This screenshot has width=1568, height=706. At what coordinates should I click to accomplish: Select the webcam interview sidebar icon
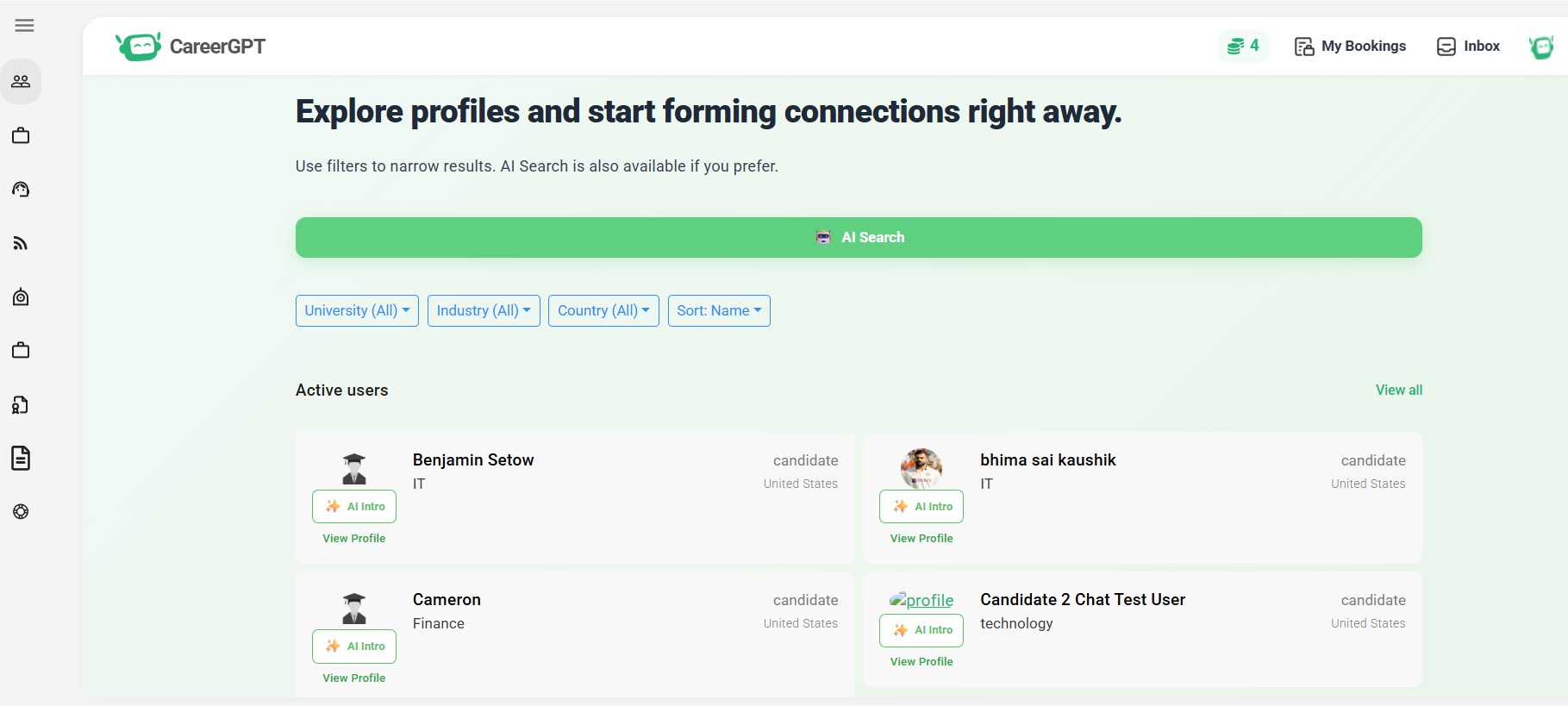tap(21, 297)
